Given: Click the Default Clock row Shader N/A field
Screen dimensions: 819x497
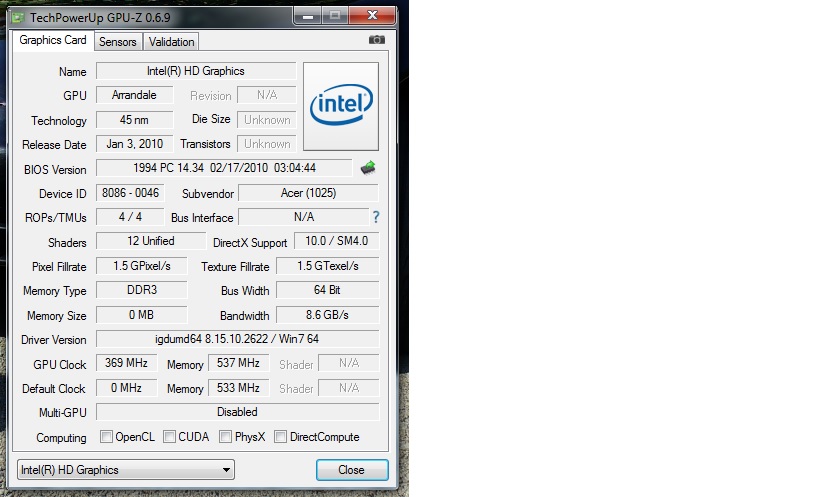Looking at the screenshot, I should click(348, 388).
